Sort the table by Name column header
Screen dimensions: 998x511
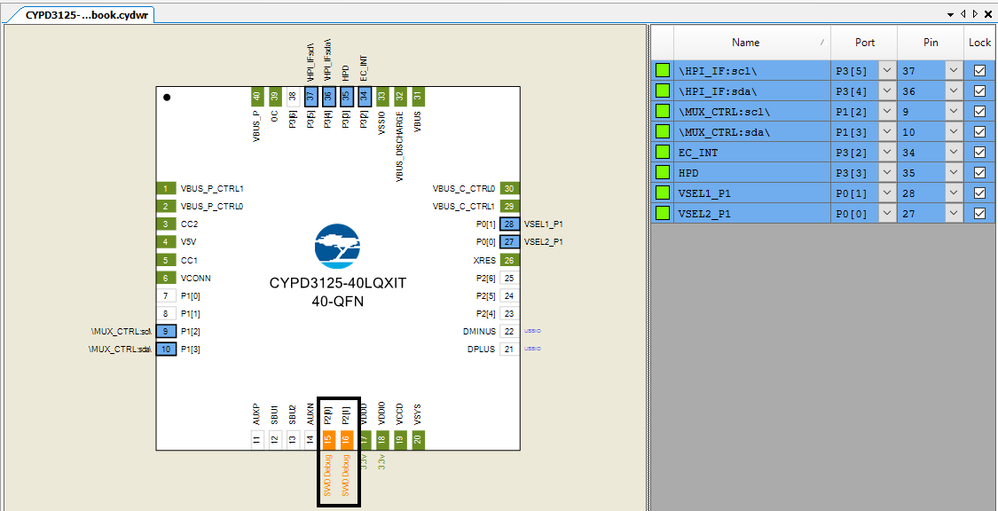tap(752, 43)
